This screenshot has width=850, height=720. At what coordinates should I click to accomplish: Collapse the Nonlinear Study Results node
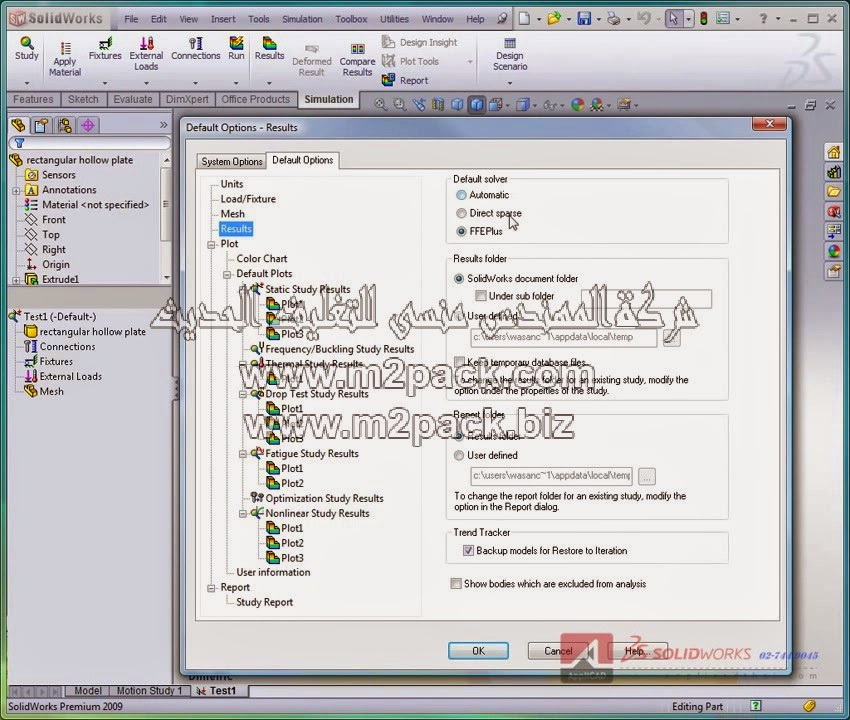coord(243,513)
